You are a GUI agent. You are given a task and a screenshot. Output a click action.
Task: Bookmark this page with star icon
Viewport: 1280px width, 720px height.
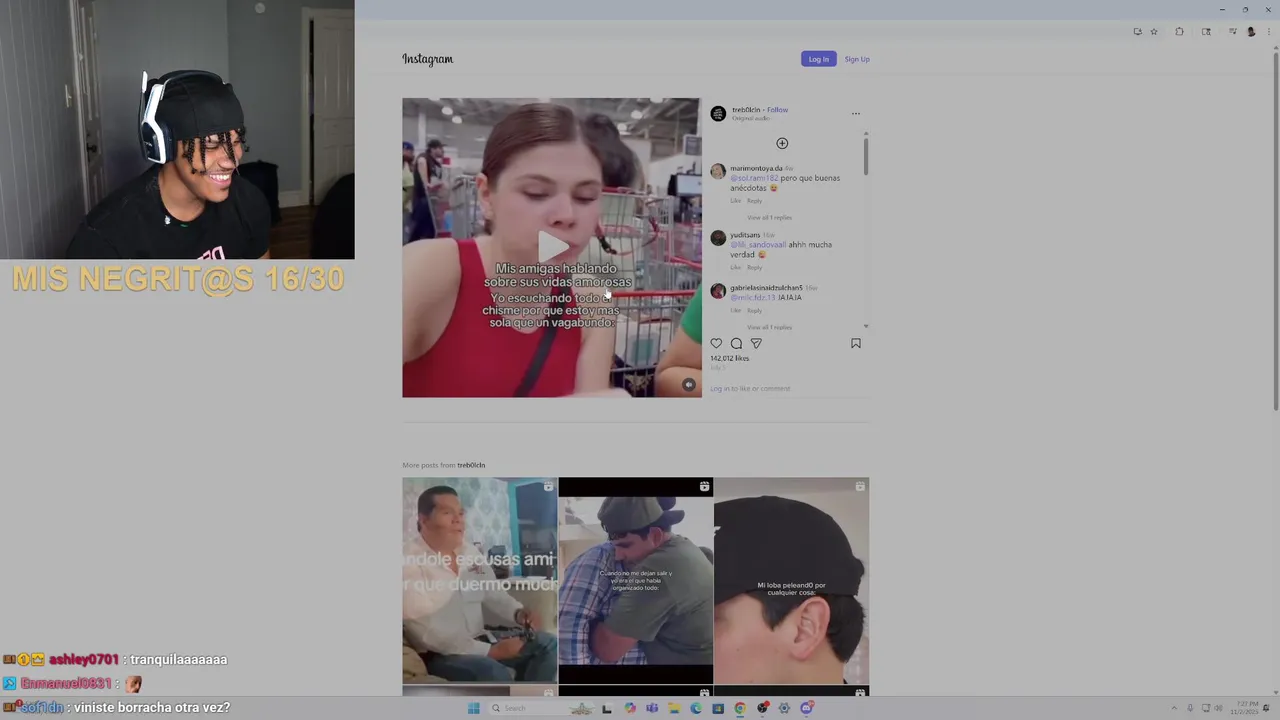click(1154, 32)
